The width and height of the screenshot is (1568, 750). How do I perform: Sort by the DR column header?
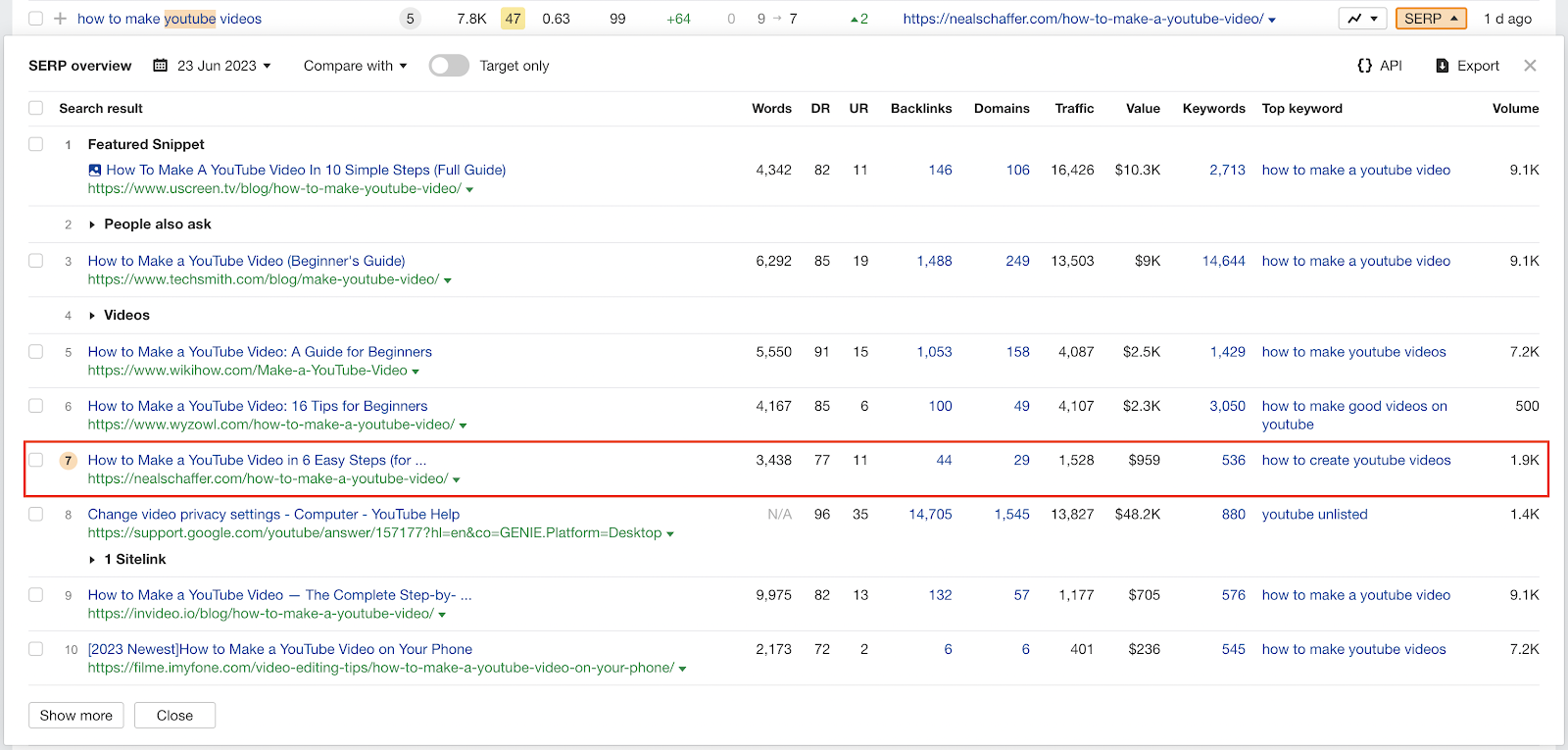click(820, 108)
